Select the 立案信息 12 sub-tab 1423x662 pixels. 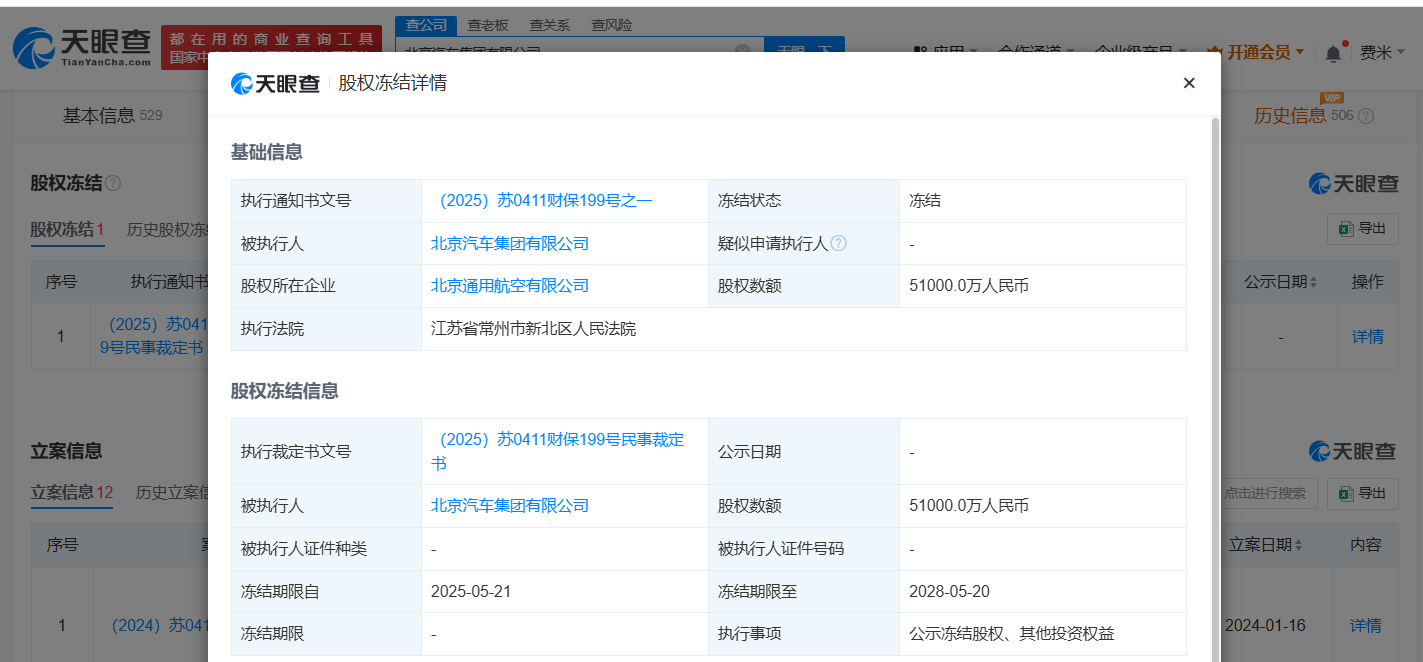click(x=72, y=492)
